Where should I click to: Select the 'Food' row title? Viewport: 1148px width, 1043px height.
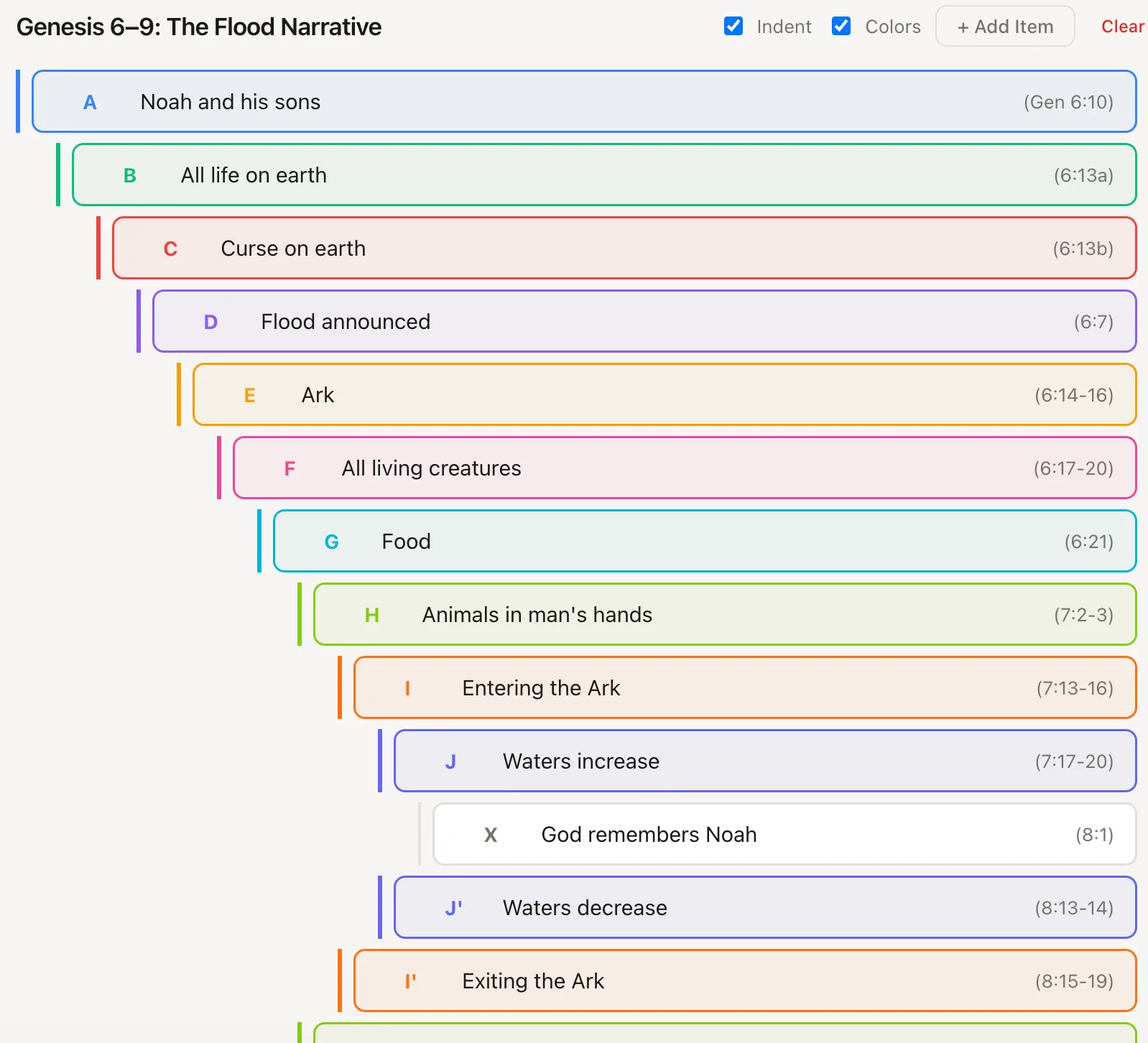pos(406,542)
